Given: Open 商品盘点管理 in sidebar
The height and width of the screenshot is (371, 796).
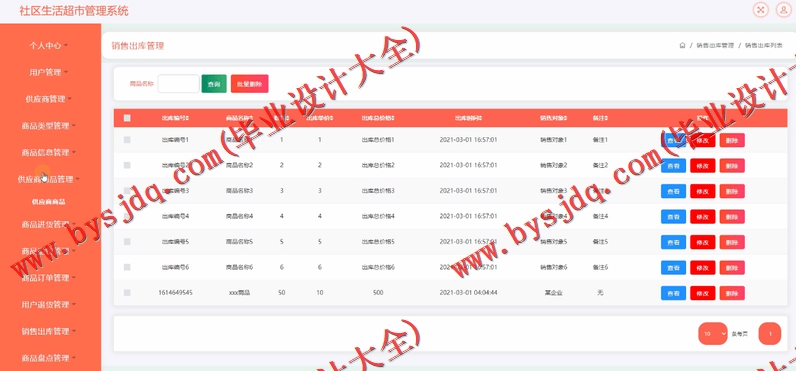Looking at the screenshot, I should (x=49, y=358).
